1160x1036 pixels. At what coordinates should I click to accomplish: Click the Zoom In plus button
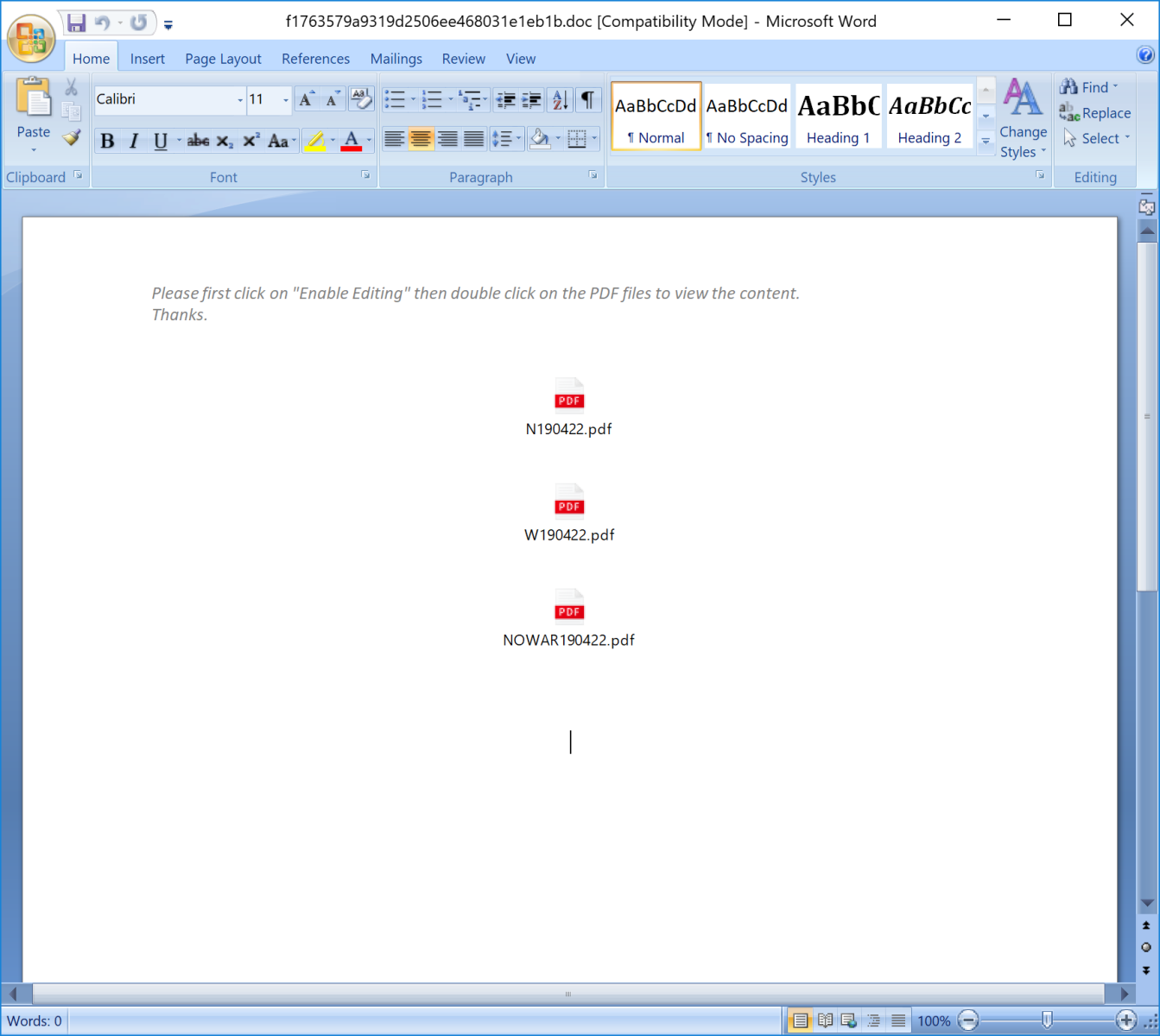click(x=1125, y=1020)
